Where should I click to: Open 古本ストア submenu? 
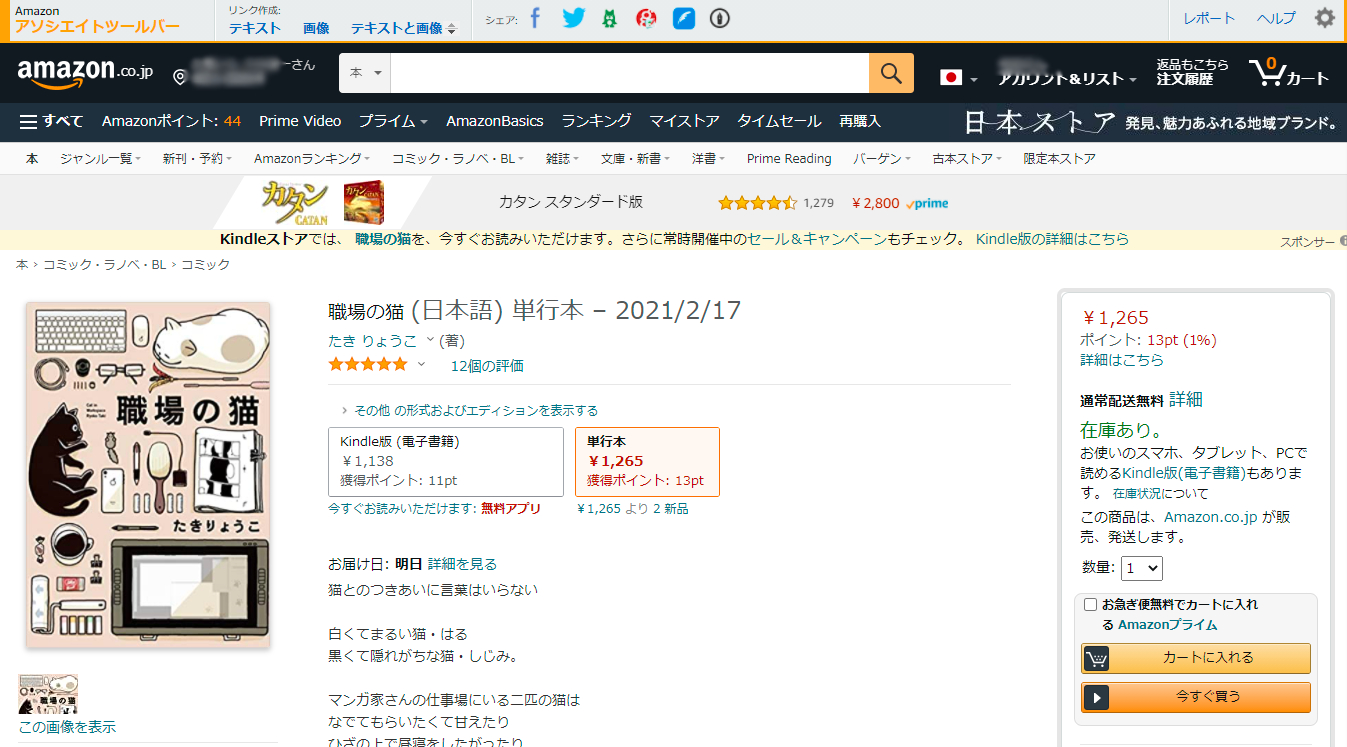[968, 158]
